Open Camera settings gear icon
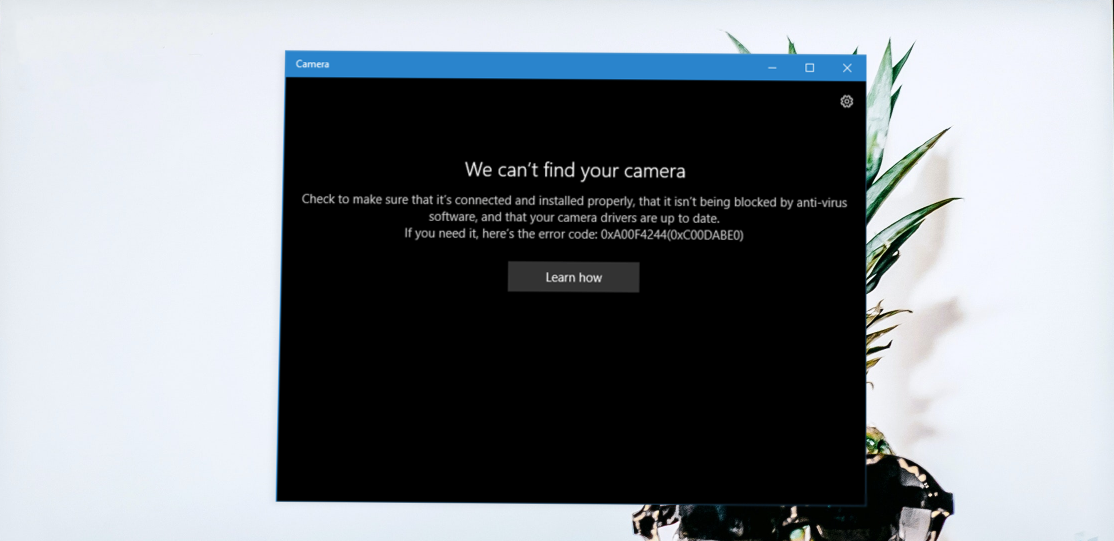Image resolution: width=1114 pixels, height=541 pixels. (x=846, y=102)
